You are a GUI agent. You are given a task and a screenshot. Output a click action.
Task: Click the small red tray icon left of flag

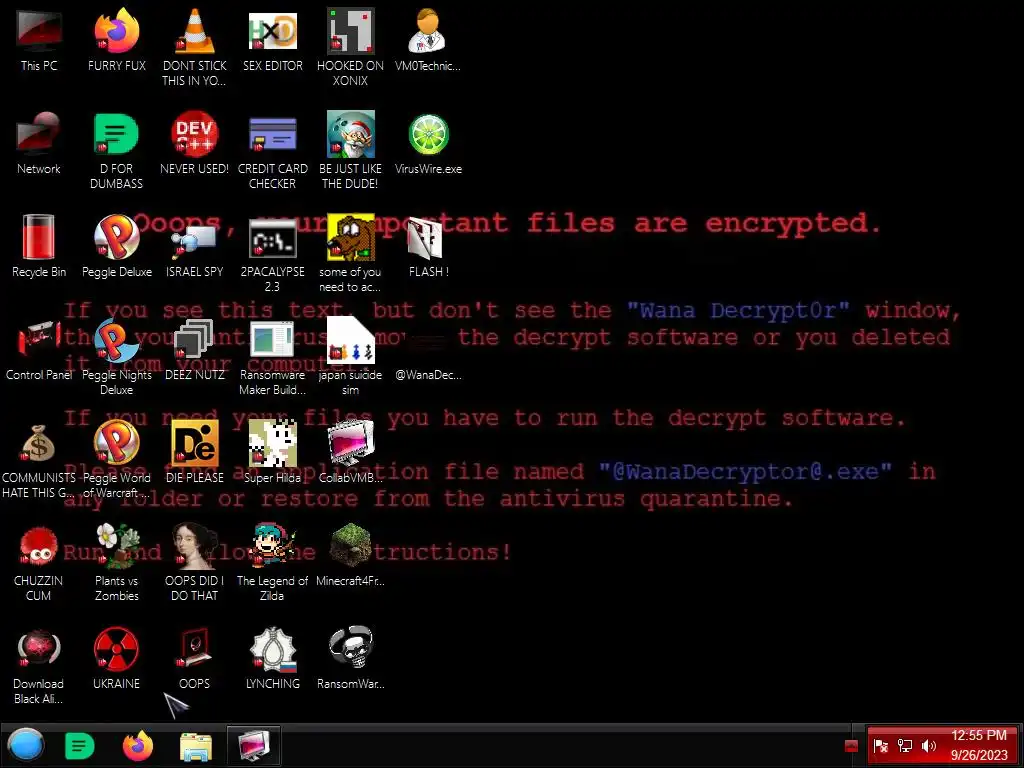point(851,746)
